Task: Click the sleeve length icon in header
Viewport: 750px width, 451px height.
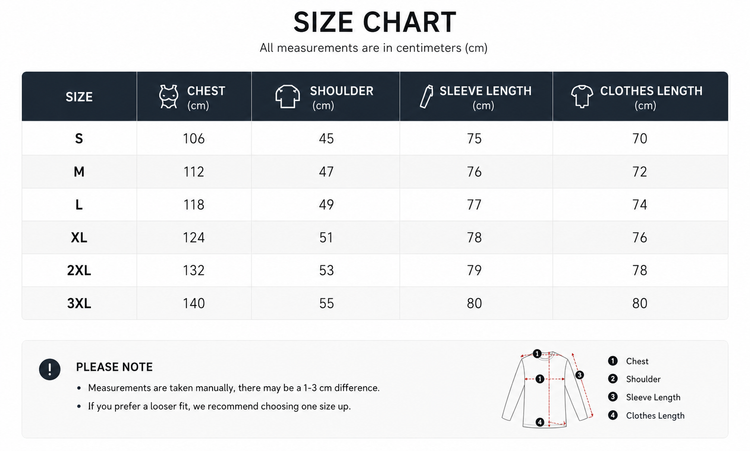Action: point(426,97)
